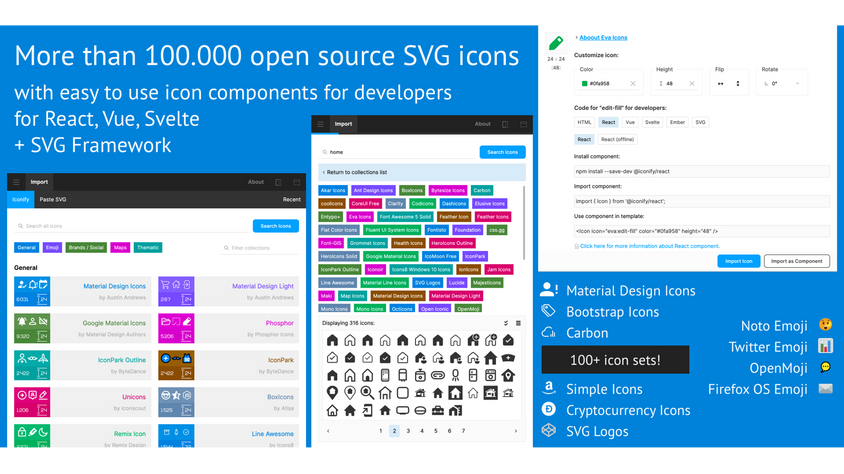
Task: Open React component information link
Action: pyautogui.click(x=649, y=246)
